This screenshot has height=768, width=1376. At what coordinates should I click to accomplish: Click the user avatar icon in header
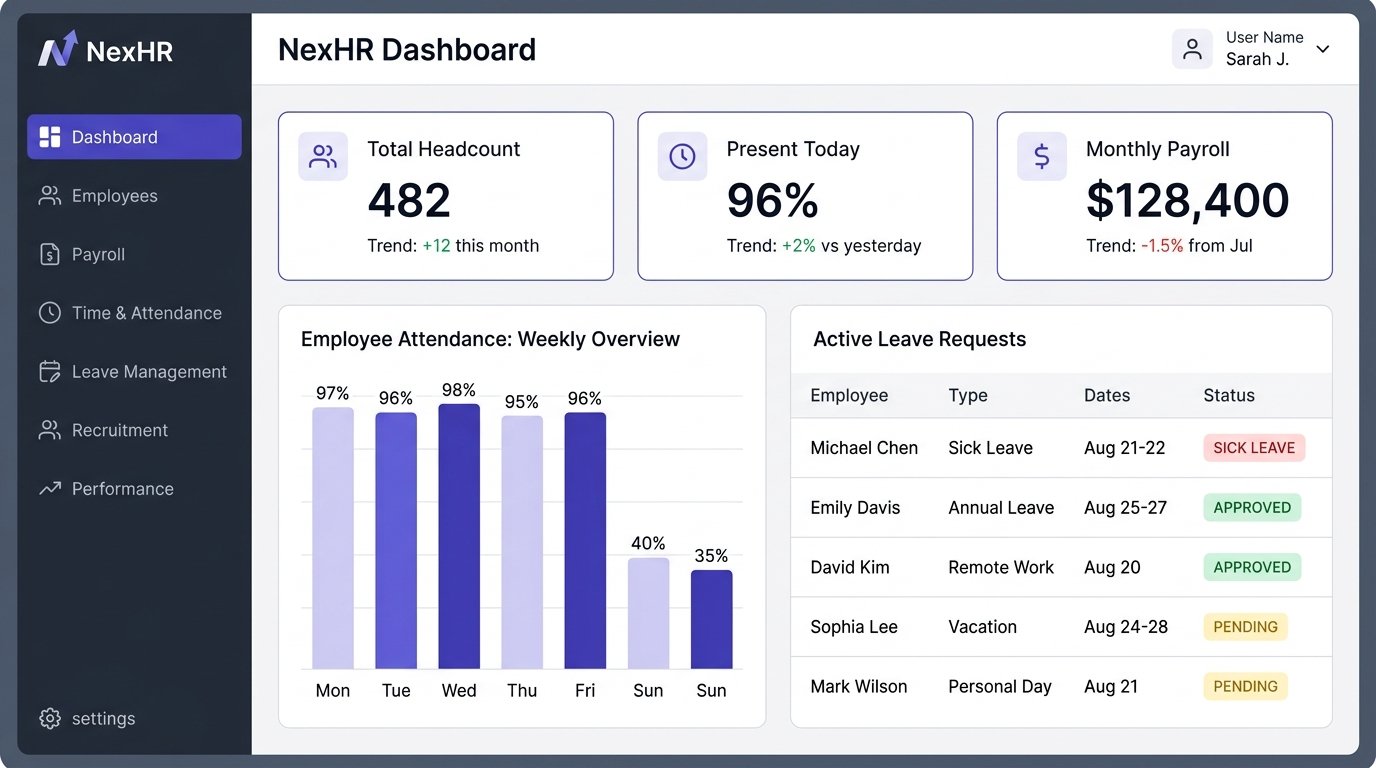(x=1192, y=49)
